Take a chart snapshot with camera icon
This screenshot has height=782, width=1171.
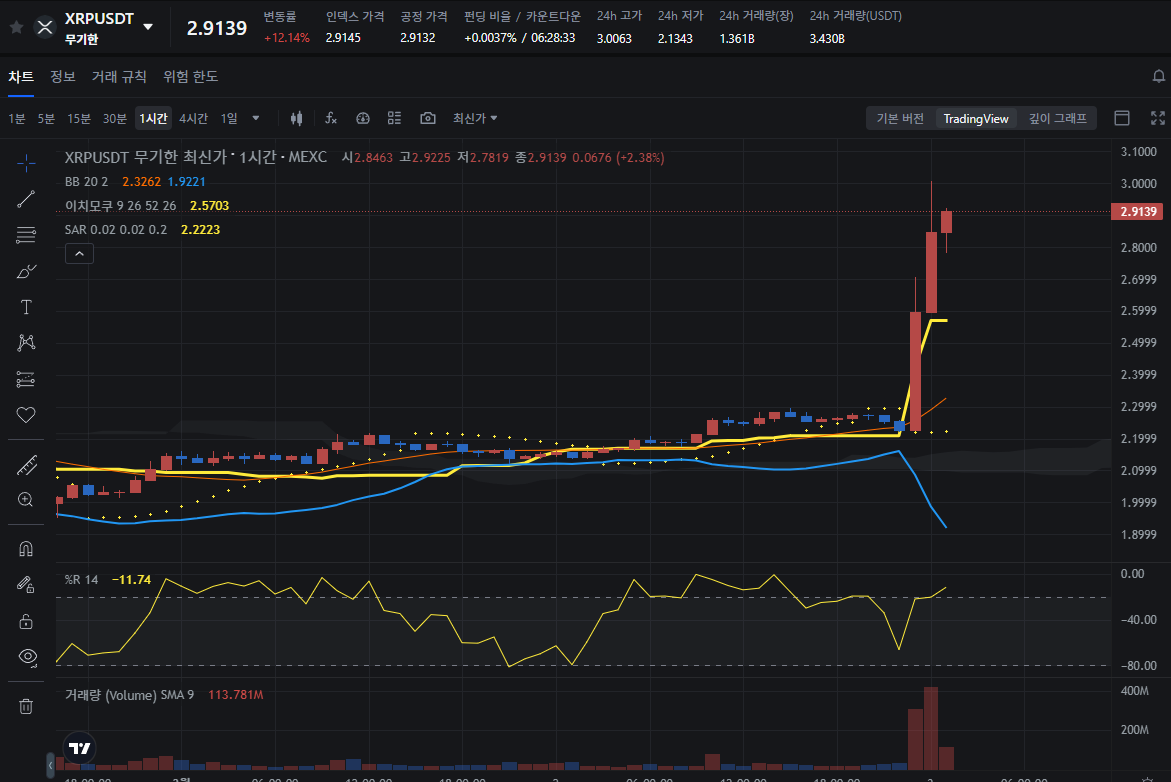[428, 118]
